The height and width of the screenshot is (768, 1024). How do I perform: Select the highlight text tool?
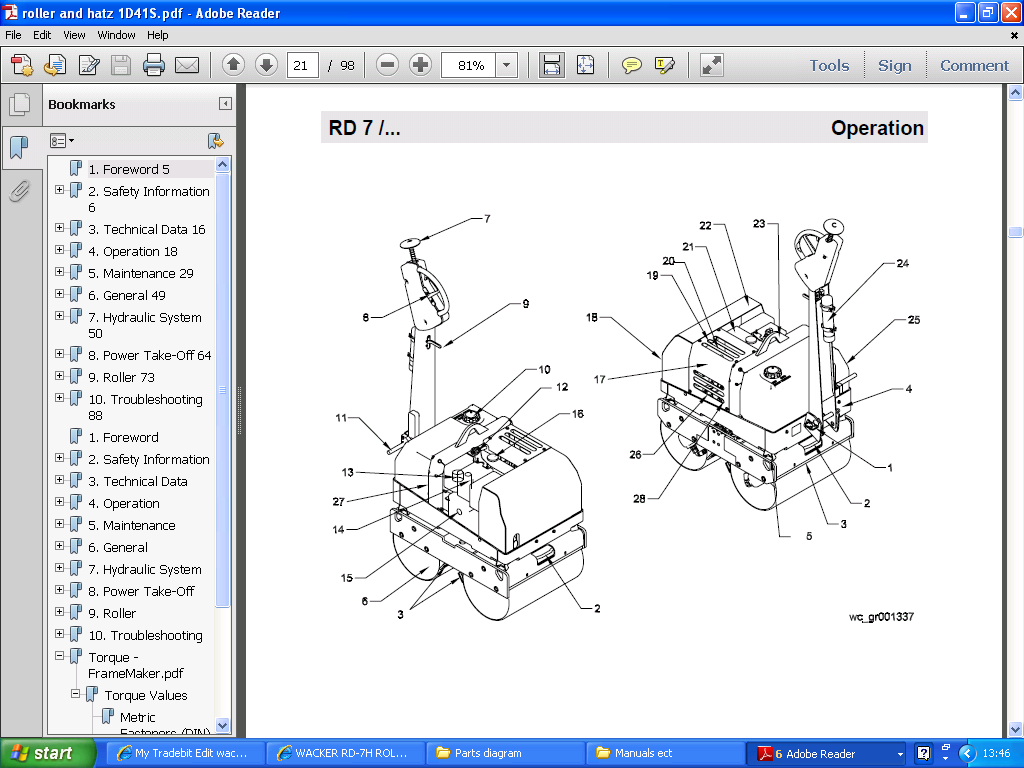tap(664, 66)
